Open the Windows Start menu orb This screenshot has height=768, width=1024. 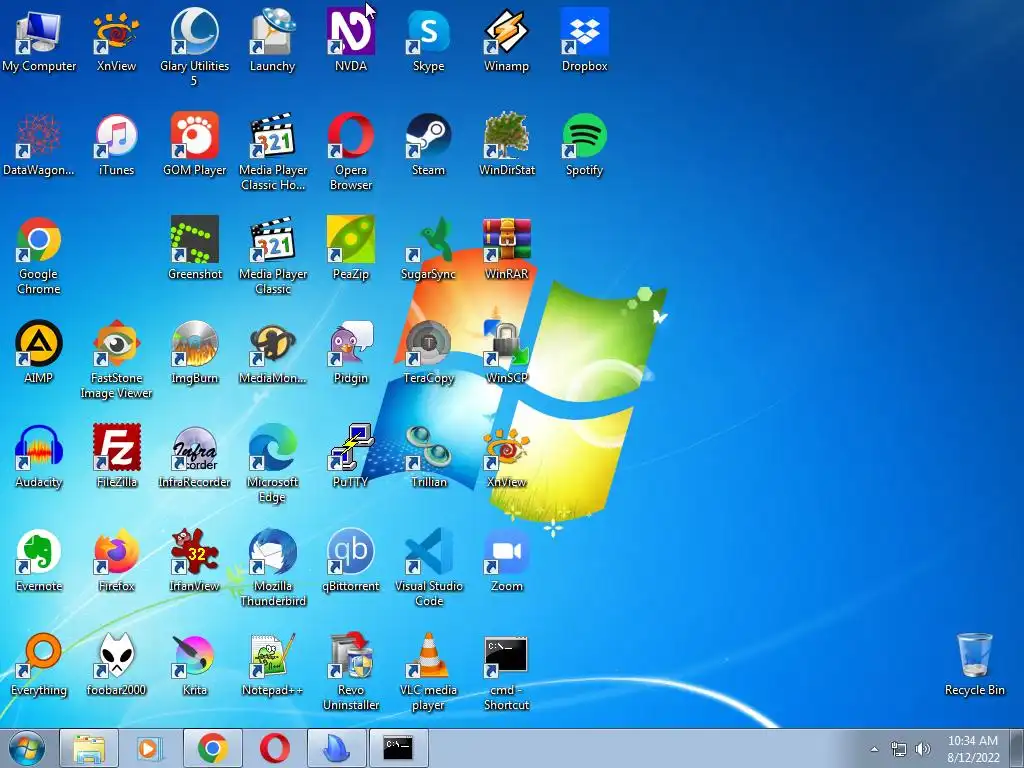[x=27, y=748]
